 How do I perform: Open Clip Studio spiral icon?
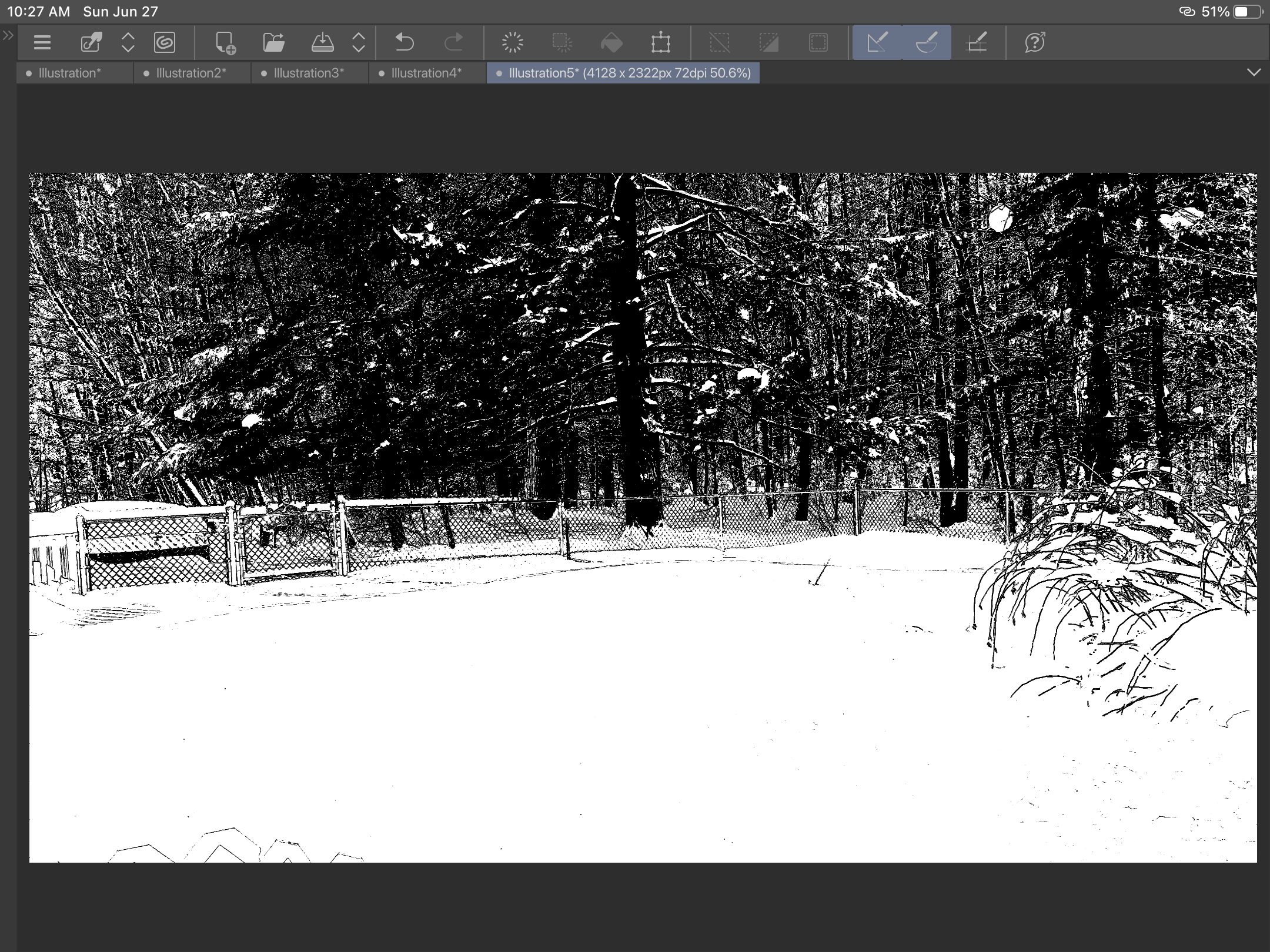[x=165, y=42]
